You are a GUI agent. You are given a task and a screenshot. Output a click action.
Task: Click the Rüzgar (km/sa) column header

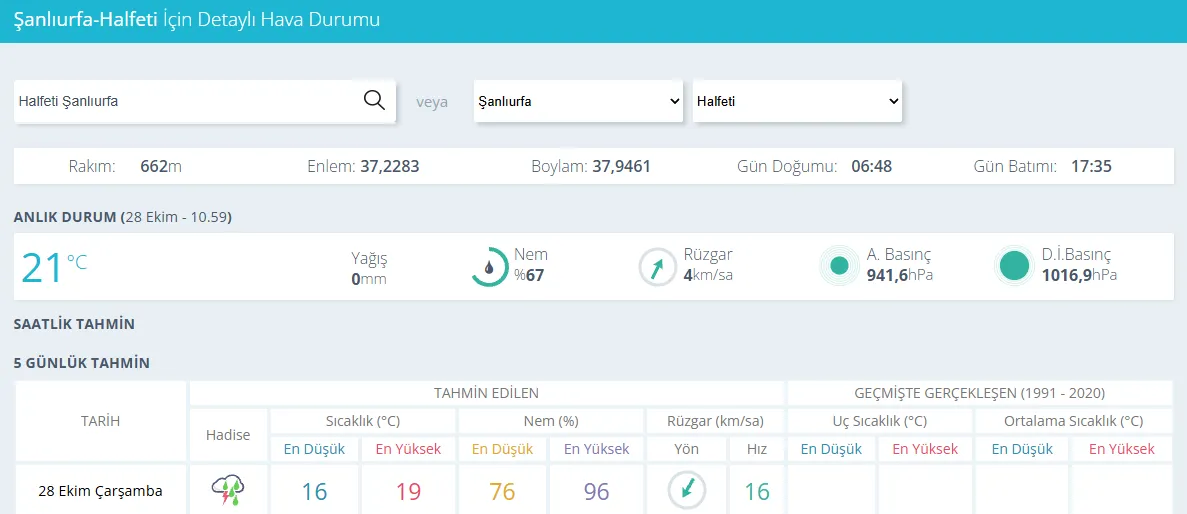[x=715, y=421]
